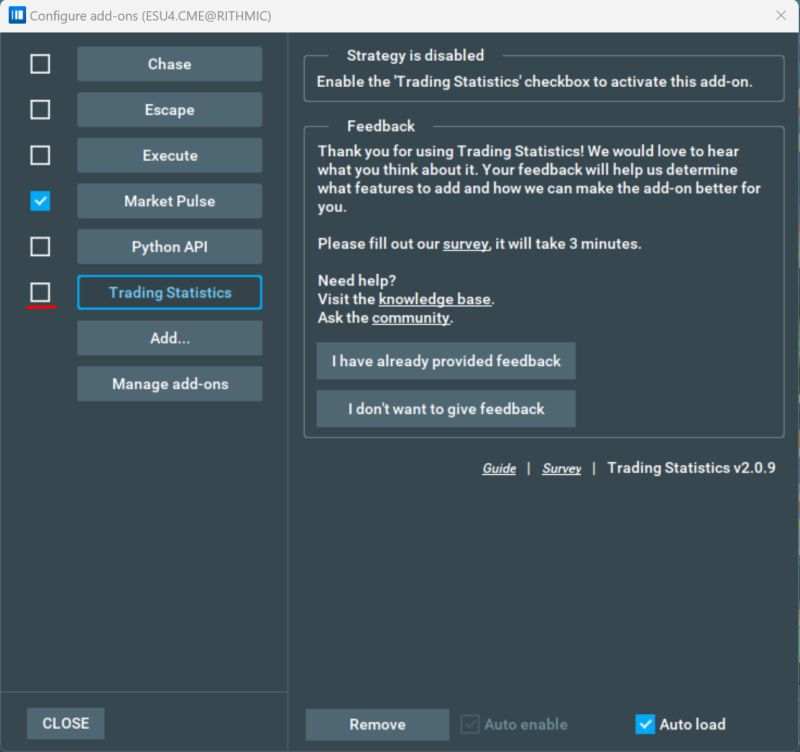
Task: Click the Feedback group heading
Action: tap(381, 126)
